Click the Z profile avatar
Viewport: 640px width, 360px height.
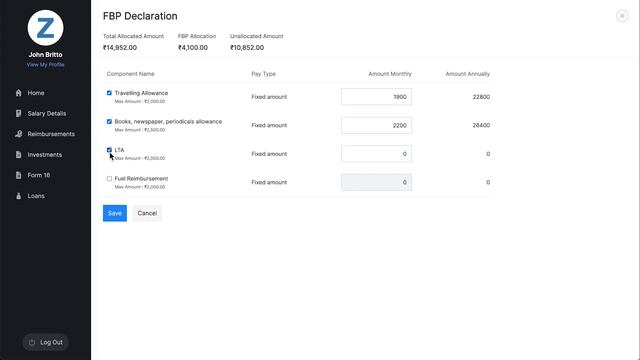pyautogui.click(x=45, y=28)
